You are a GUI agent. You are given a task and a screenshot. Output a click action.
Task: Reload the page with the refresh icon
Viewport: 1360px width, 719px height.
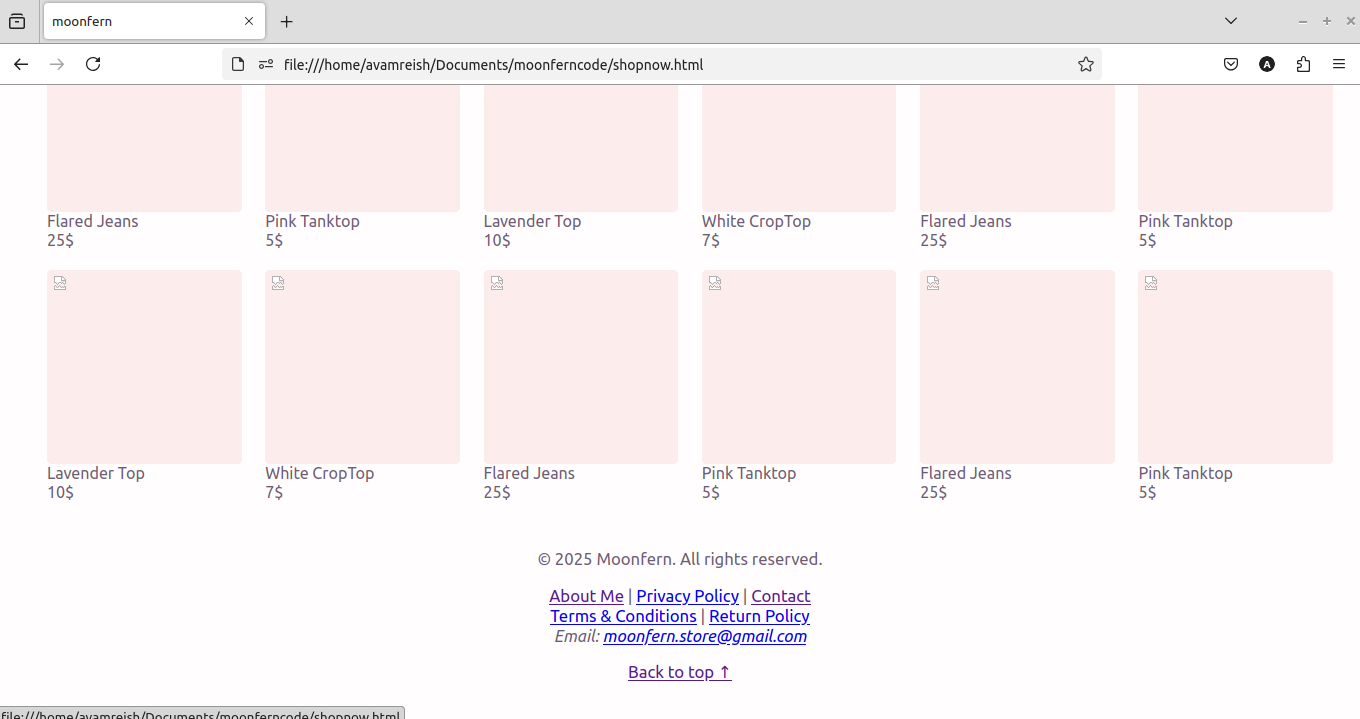[93, 64]
